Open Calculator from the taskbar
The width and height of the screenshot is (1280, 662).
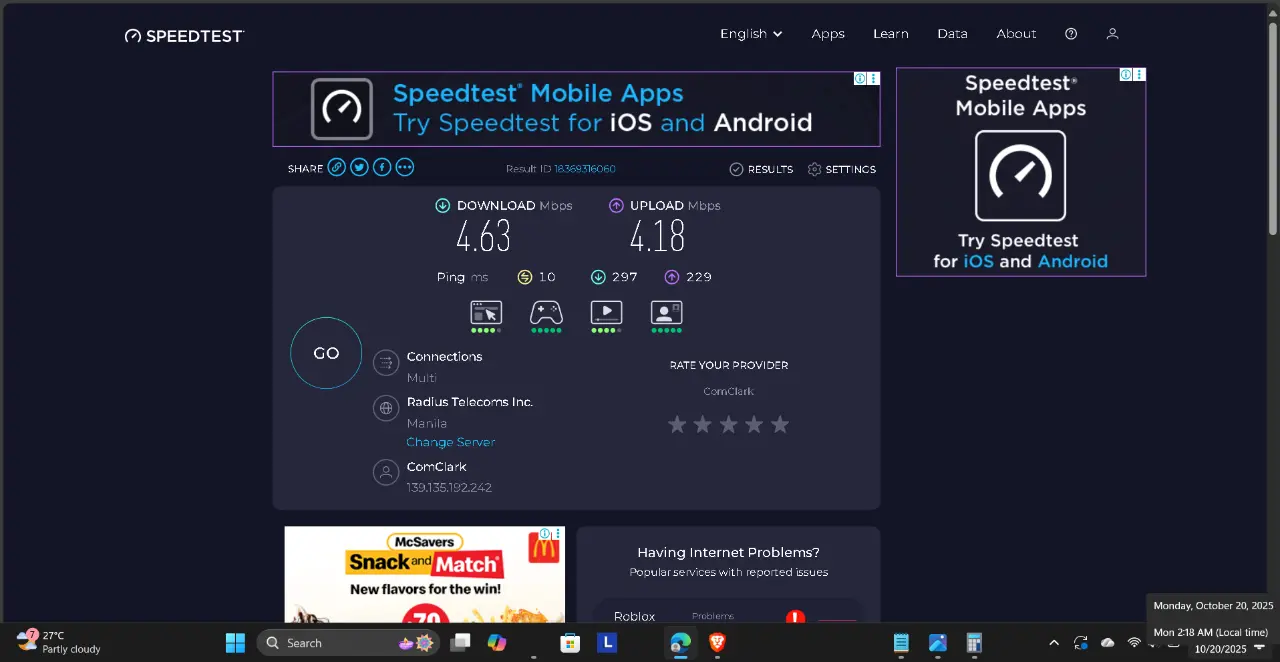pyautogui.click(x=974, y=643)
